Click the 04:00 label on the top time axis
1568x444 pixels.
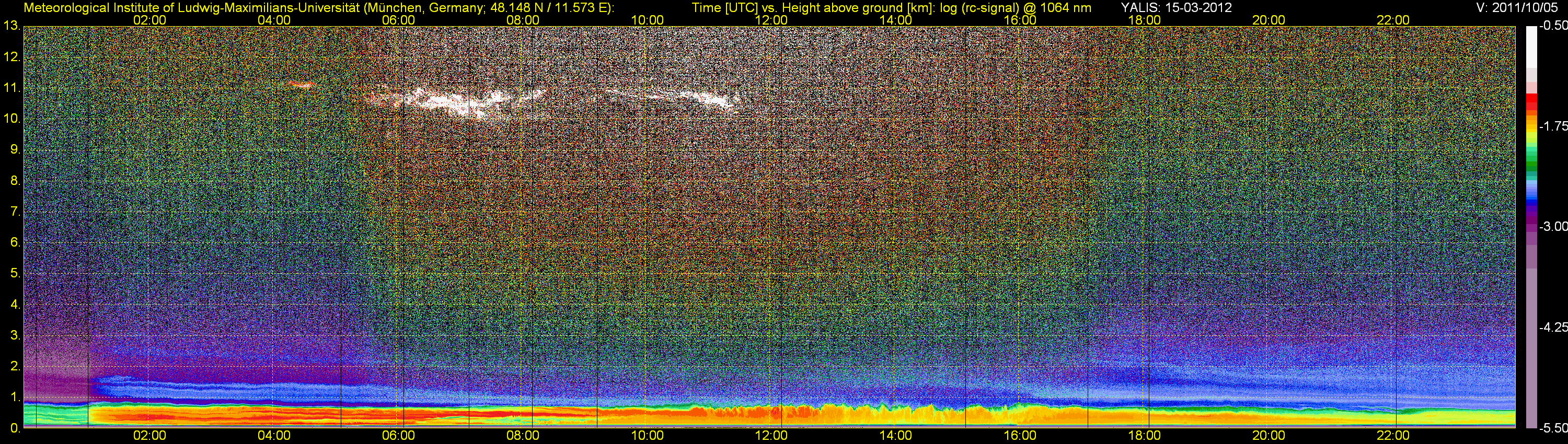[x=274, y=20]
